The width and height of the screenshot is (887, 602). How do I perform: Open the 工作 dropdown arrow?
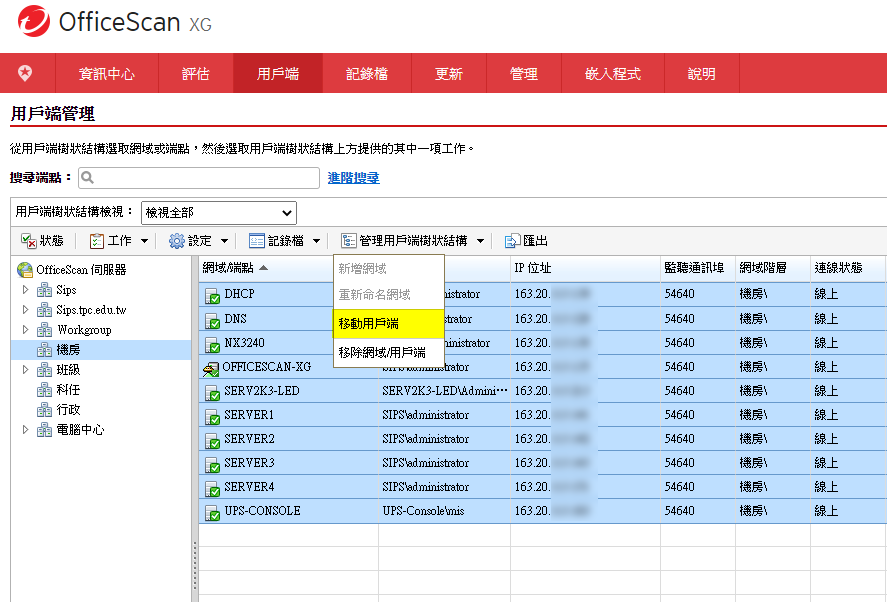pos(145,241)
